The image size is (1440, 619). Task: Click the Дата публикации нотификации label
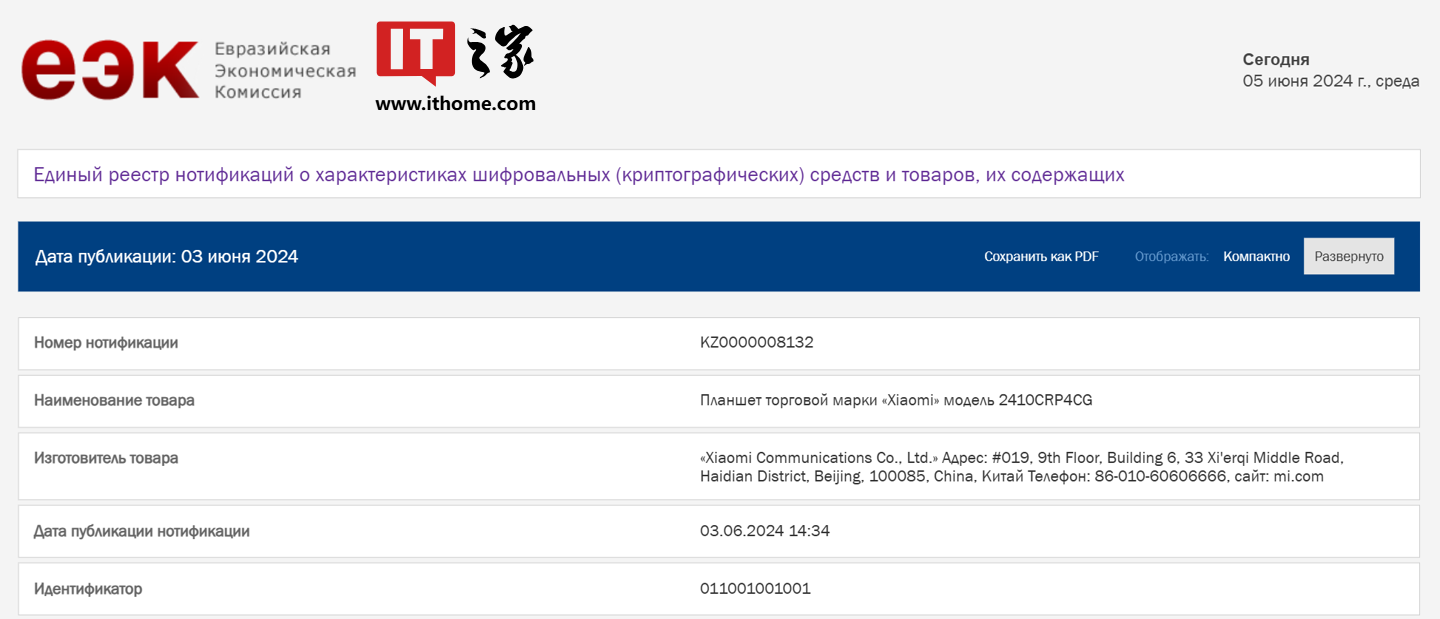tap(142, 531)
